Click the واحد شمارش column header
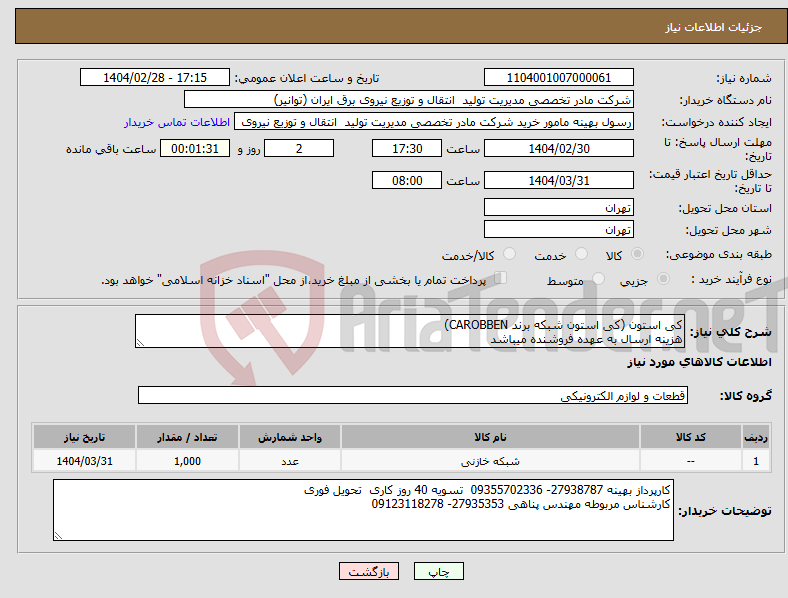 coord(290,437)
